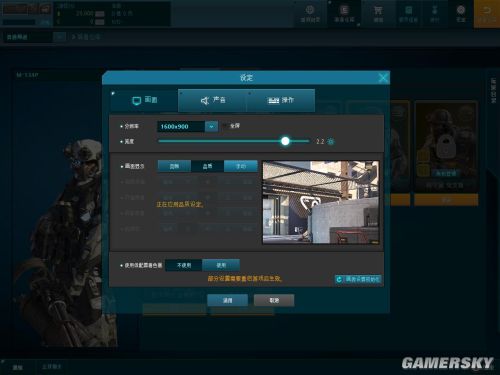Click the refresh icon on reset settings button
The image size is (500, 375).
[339, 279]
